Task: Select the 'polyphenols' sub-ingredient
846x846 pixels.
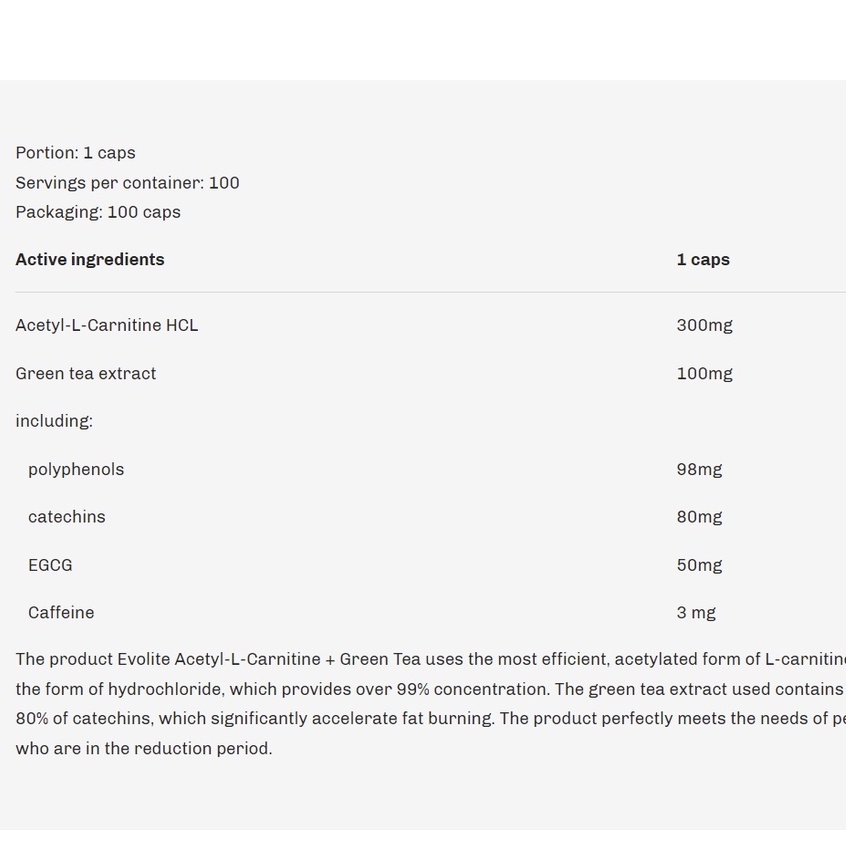Action: pyautogui.click(x=76, y=469)
